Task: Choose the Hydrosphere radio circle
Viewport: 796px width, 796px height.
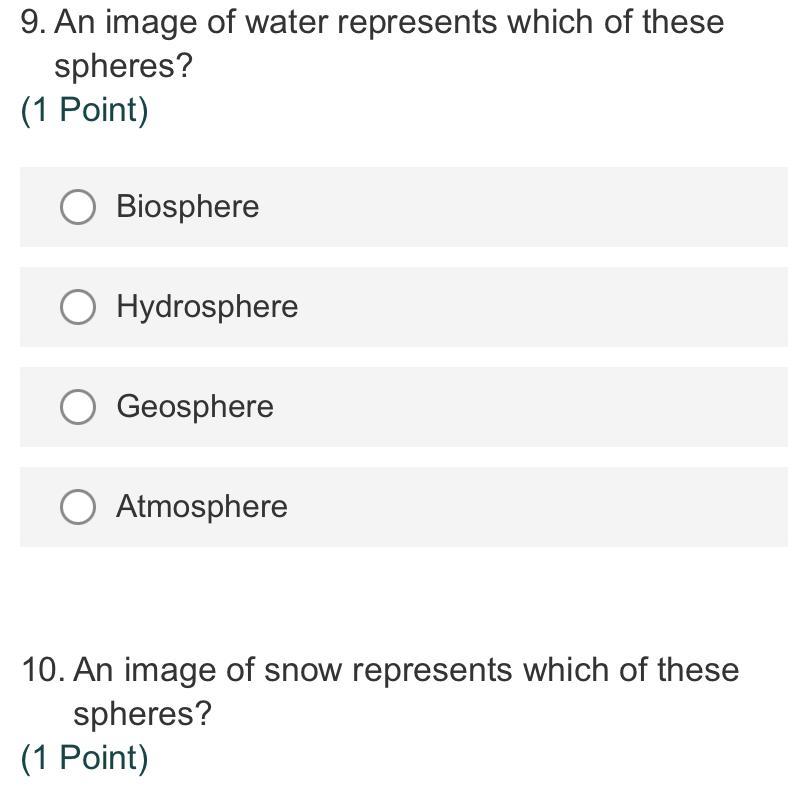Action: (78, 307)
